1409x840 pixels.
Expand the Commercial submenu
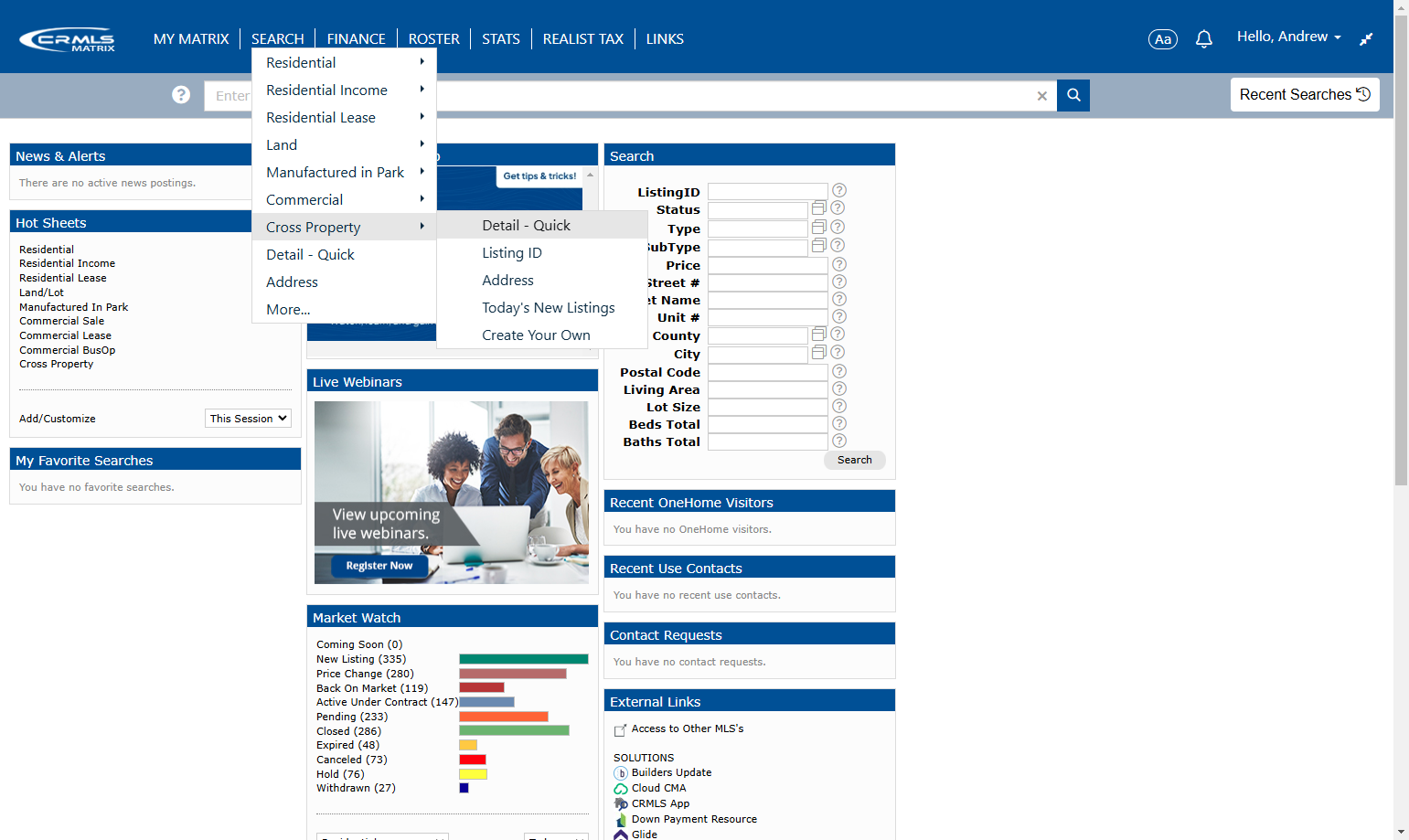(x=344, y=199)
